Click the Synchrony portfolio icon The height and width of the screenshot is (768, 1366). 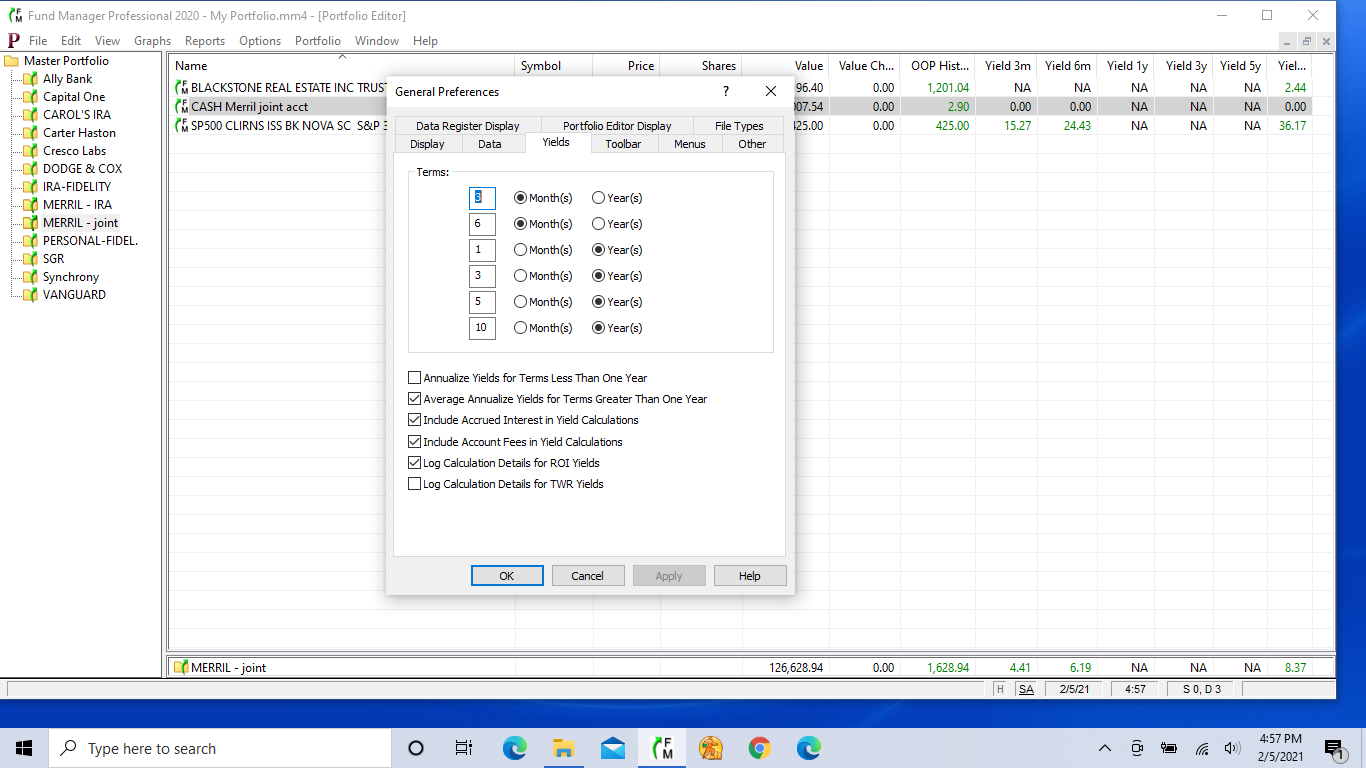pos(31,277)
